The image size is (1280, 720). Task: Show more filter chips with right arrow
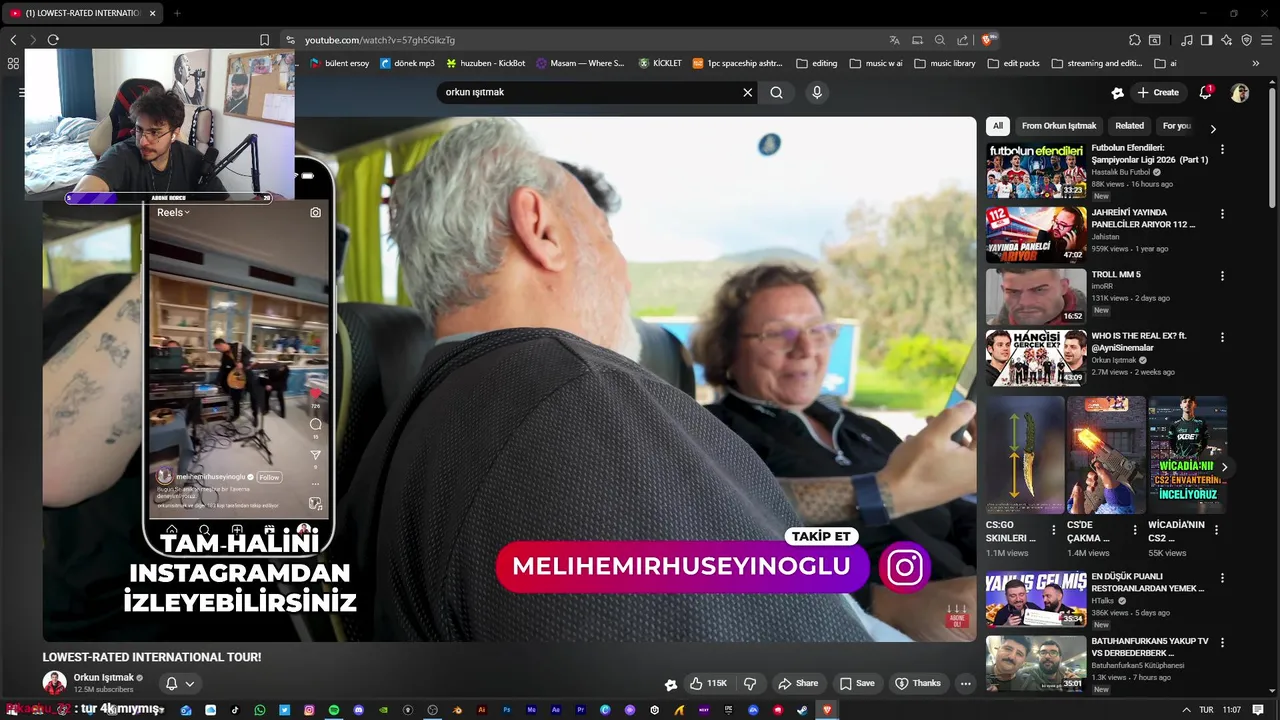[x=1213, y=128]
